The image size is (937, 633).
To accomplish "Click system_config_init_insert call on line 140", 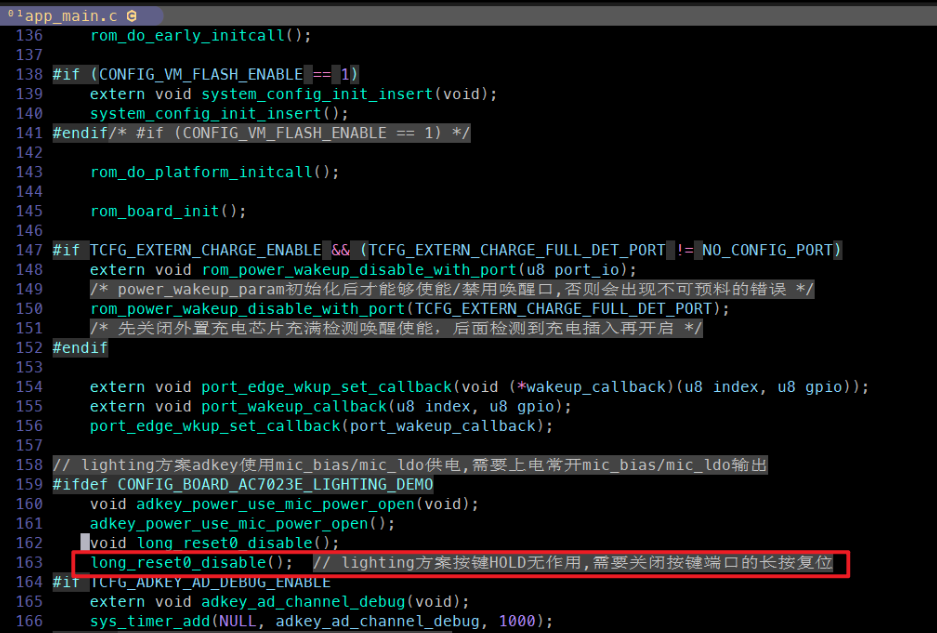I will [219, 114].
